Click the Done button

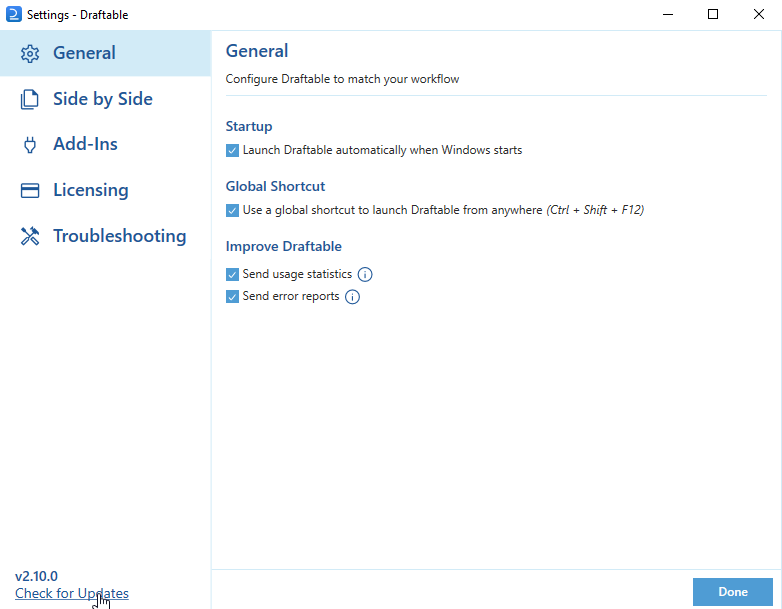pyautogui.click(x=733, y=592)
